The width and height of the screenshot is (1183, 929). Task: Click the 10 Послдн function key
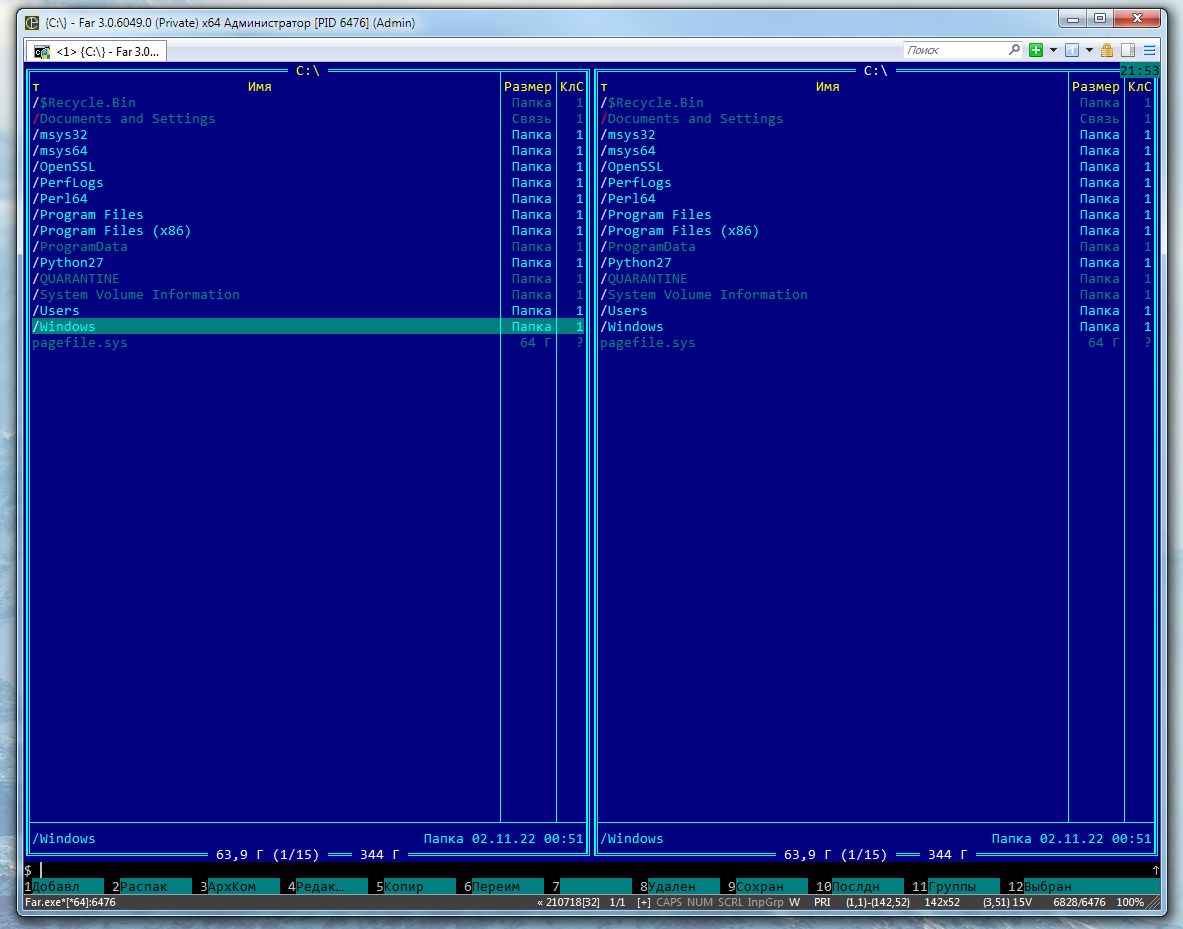tap(859, 886)
